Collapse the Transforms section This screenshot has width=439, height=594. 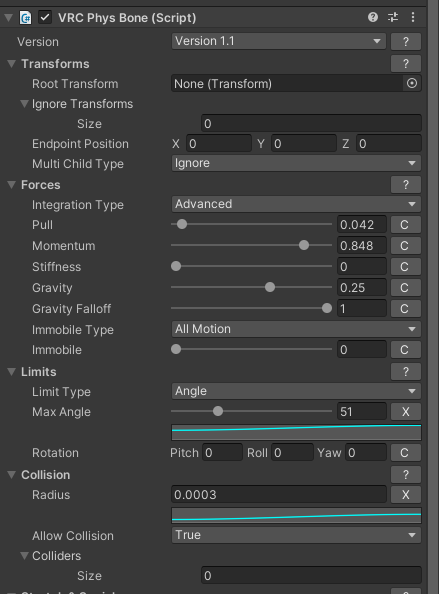click(11, 64)
